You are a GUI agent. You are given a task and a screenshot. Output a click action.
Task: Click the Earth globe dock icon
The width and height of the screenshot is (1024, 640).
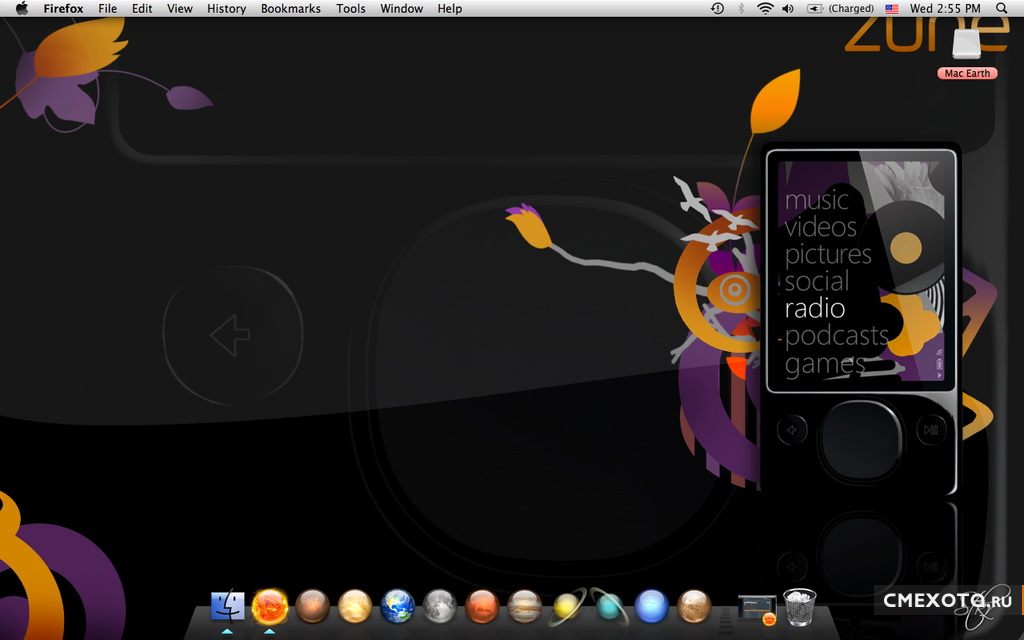pyautogui.click(x=397, y=606)
